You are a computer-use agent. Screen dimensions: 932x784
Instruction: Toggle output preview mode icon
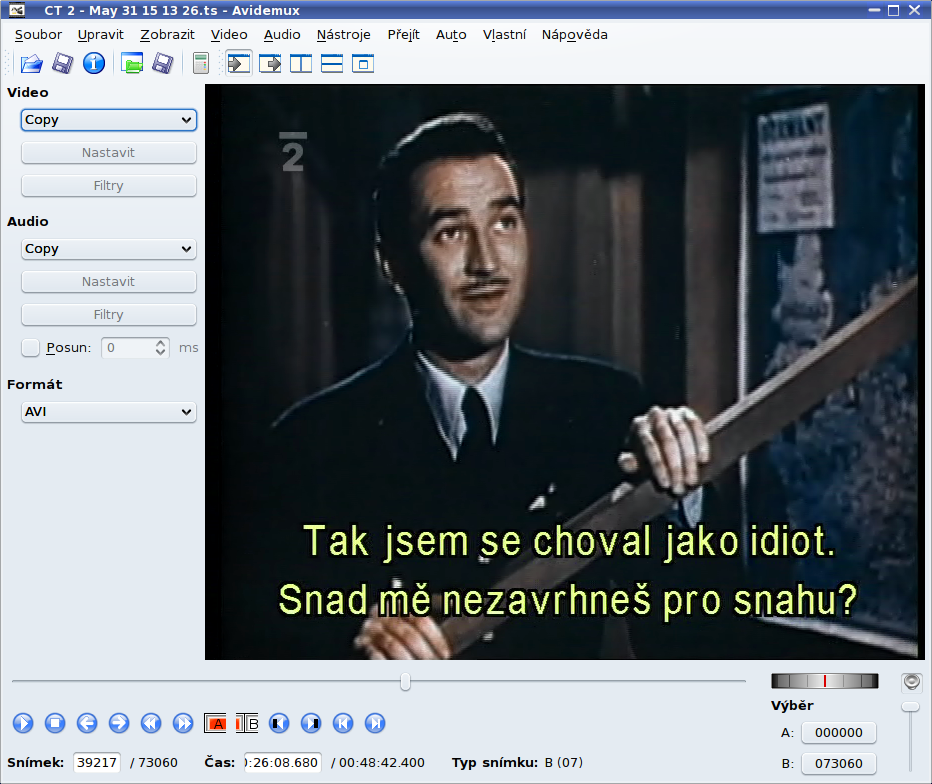tap(270, 63)
